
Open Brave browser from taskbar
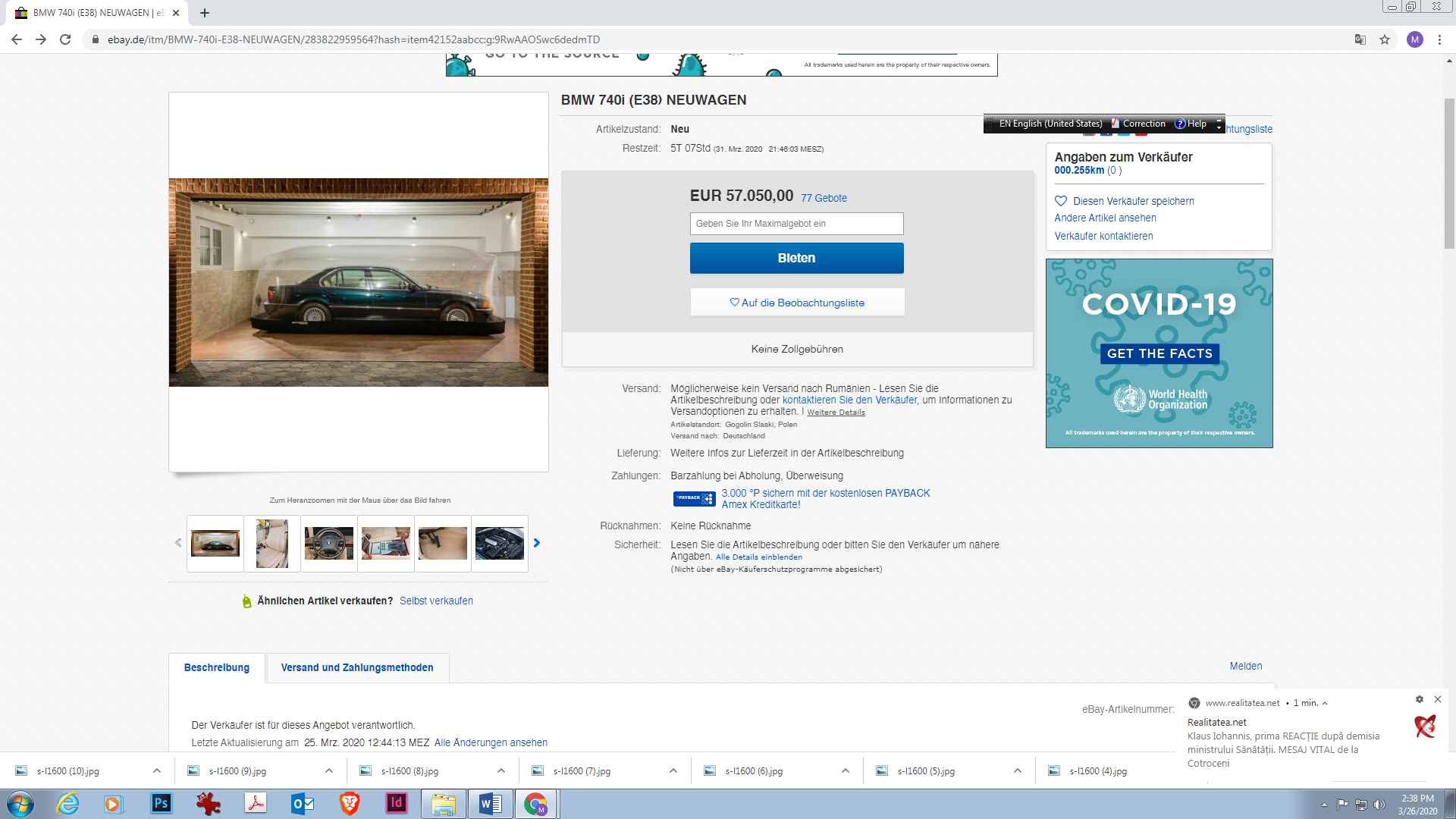click(x=349, y=803)
